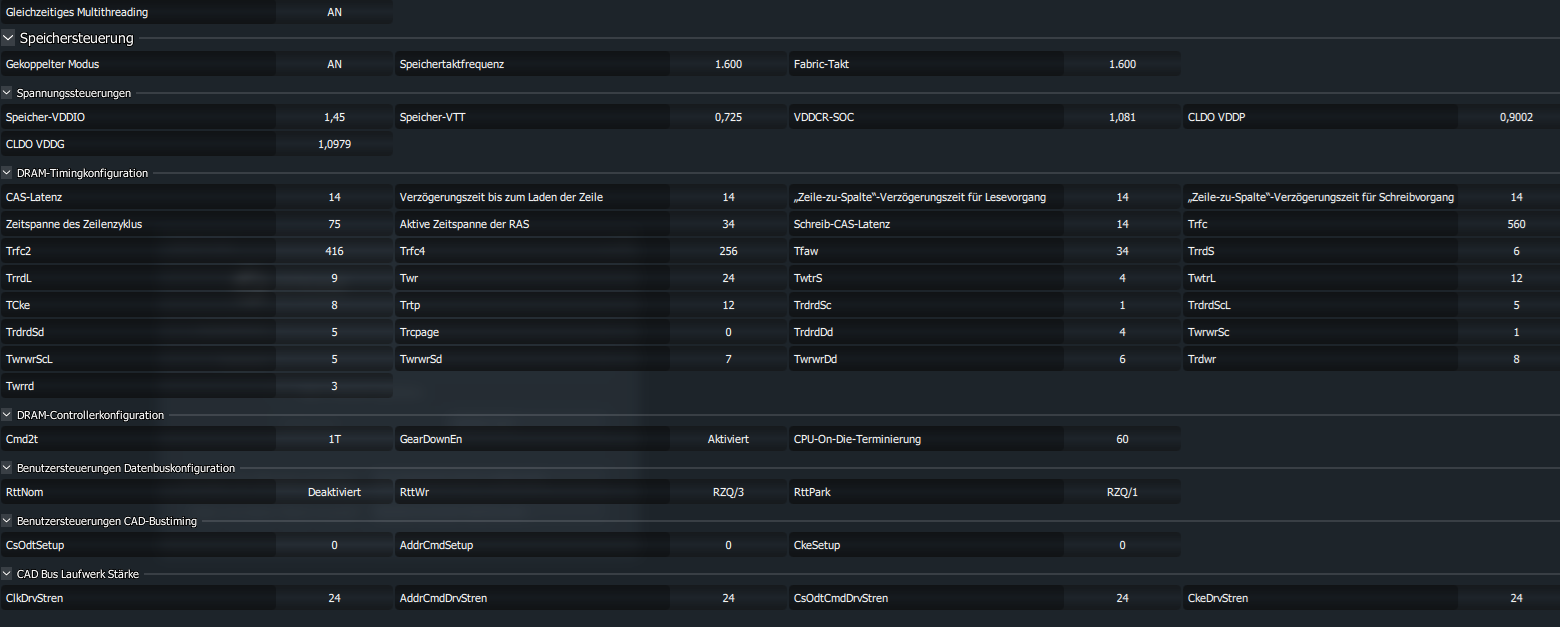Viewport: 1560px width, 627px height.
Task: Click the CPU-On-Die-Terminierung value 60
Action: pos(1122,439)
